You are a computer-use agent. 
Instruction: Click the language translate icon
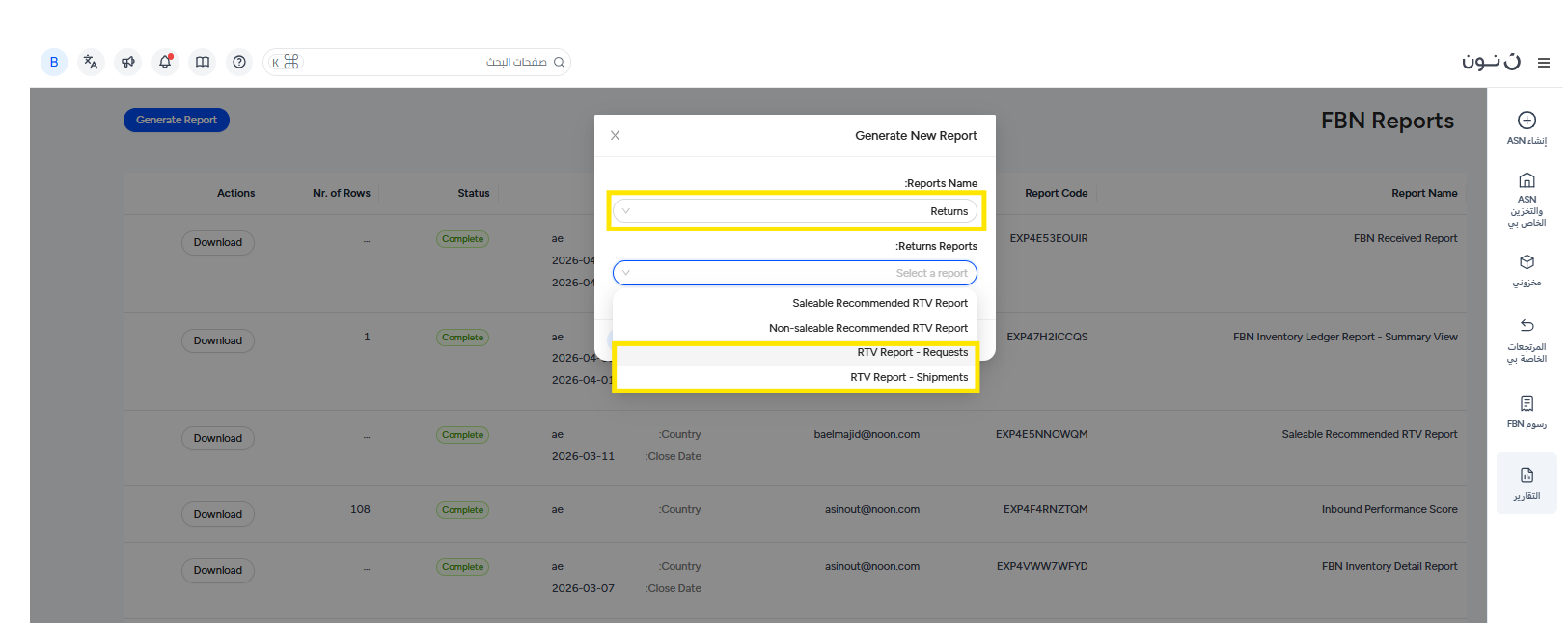point(91,62)
